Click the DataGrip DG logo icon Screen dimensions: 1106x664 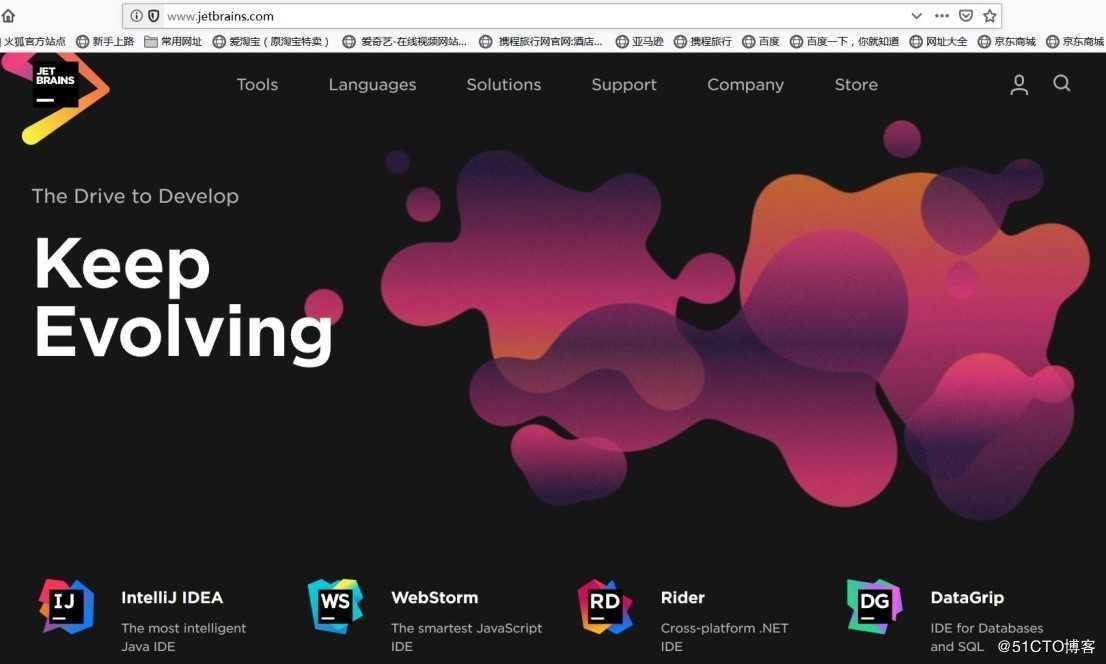coord(875,606)
